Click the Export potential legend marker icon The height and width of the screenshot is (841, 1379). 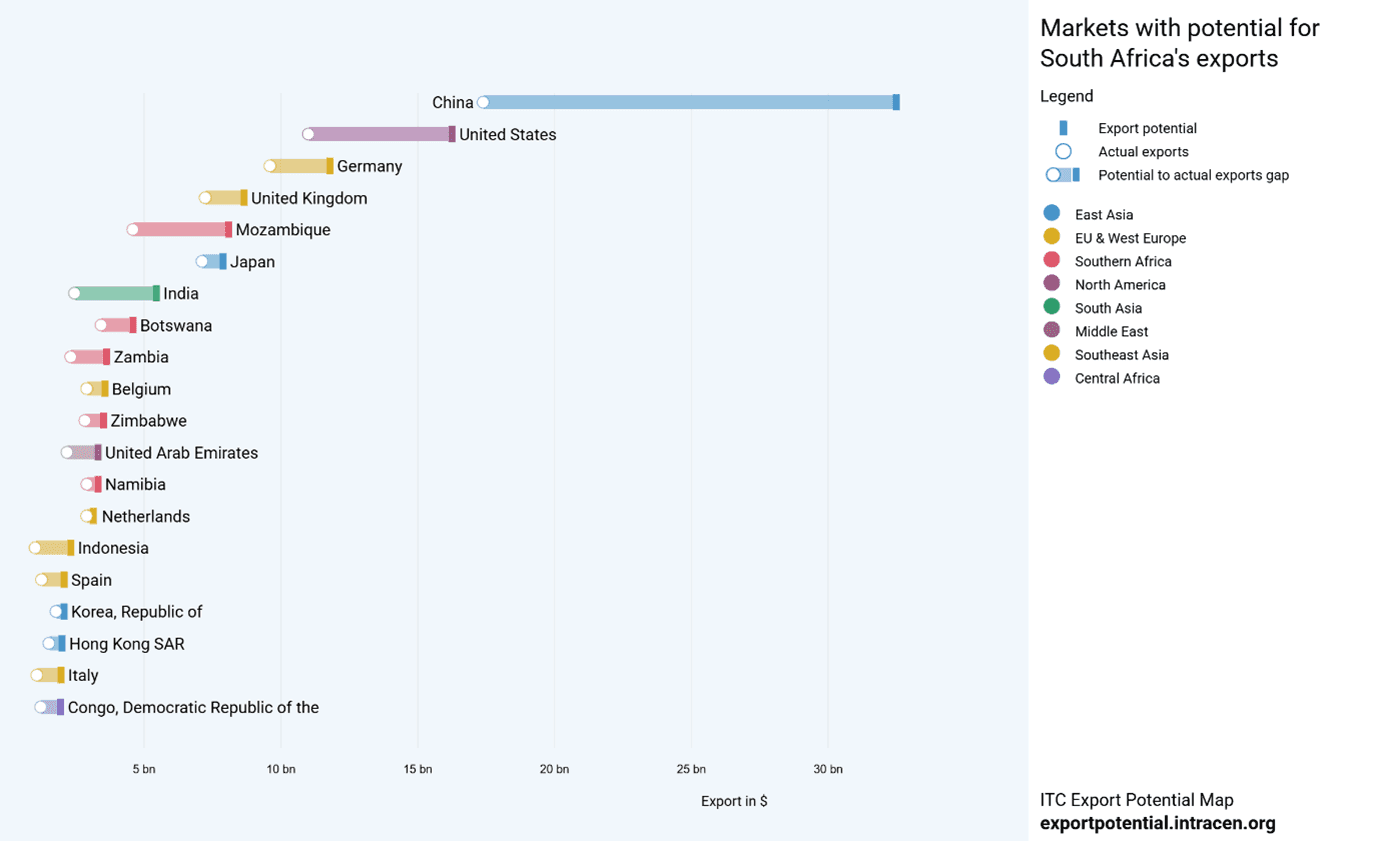pos(1063,128)
